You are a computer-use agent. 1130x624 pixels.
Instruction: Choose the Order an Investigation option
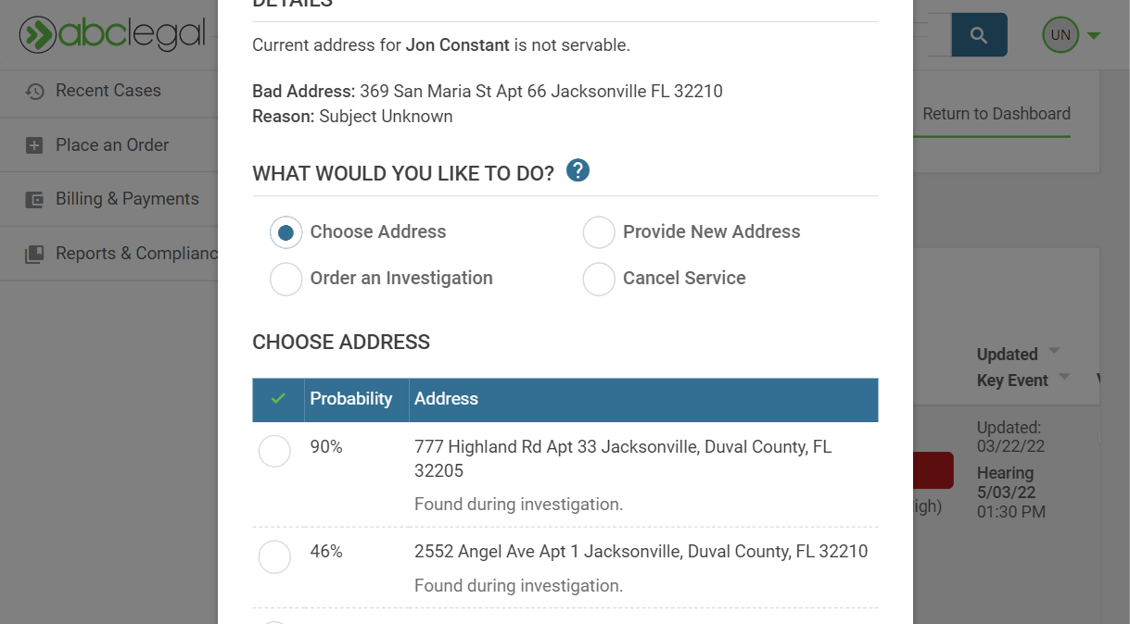286,278
